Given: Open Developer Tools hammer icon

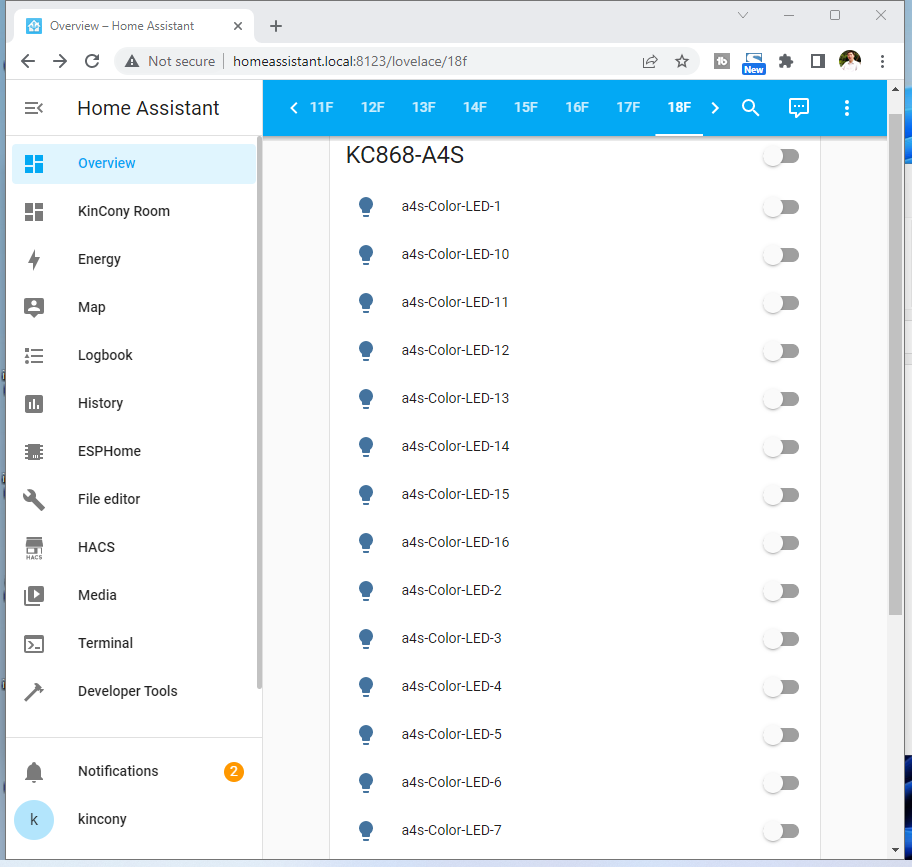Looking at the screenshot, I should [34, 691].
